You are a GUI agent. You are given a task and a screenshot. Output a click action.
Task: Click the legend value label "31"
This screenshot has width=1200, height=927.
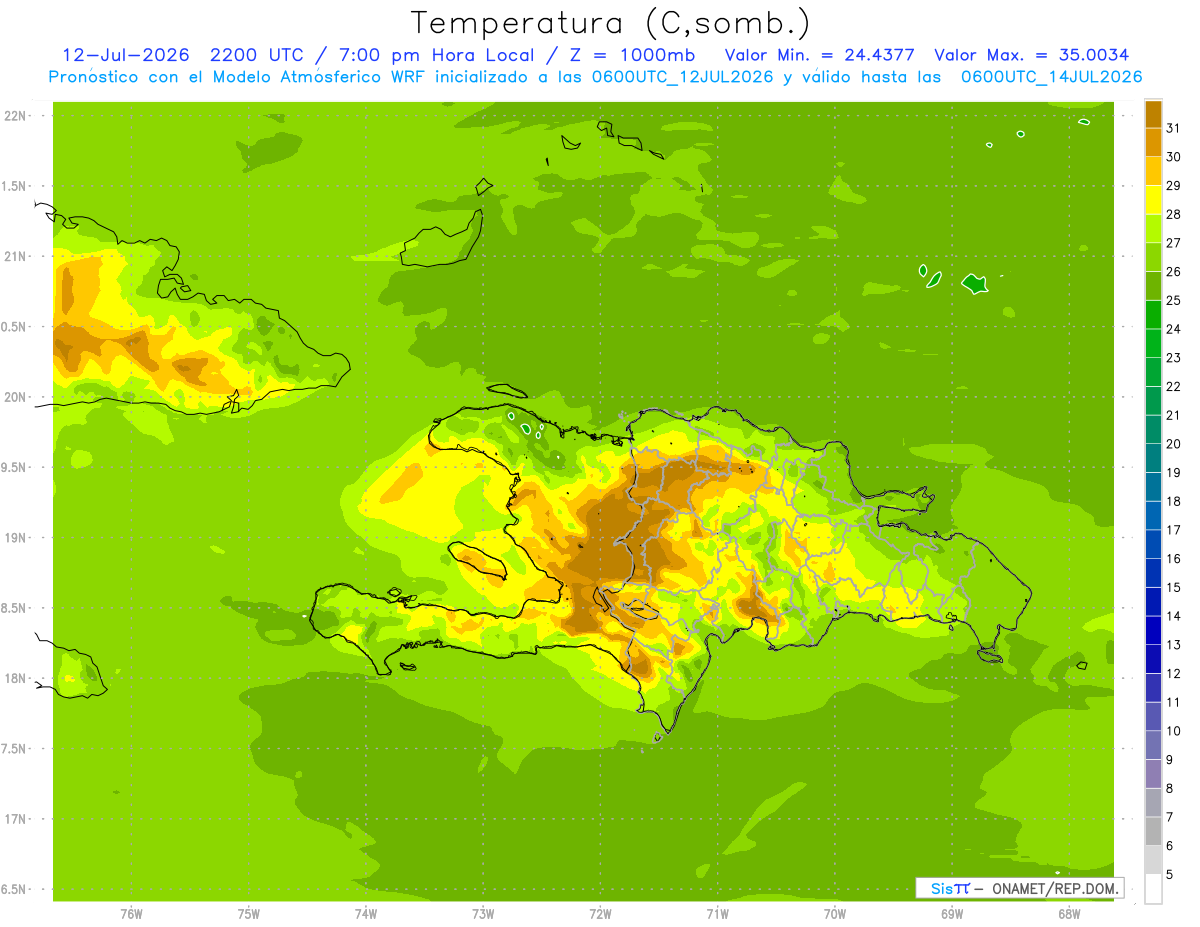(x=1173, y=128)
